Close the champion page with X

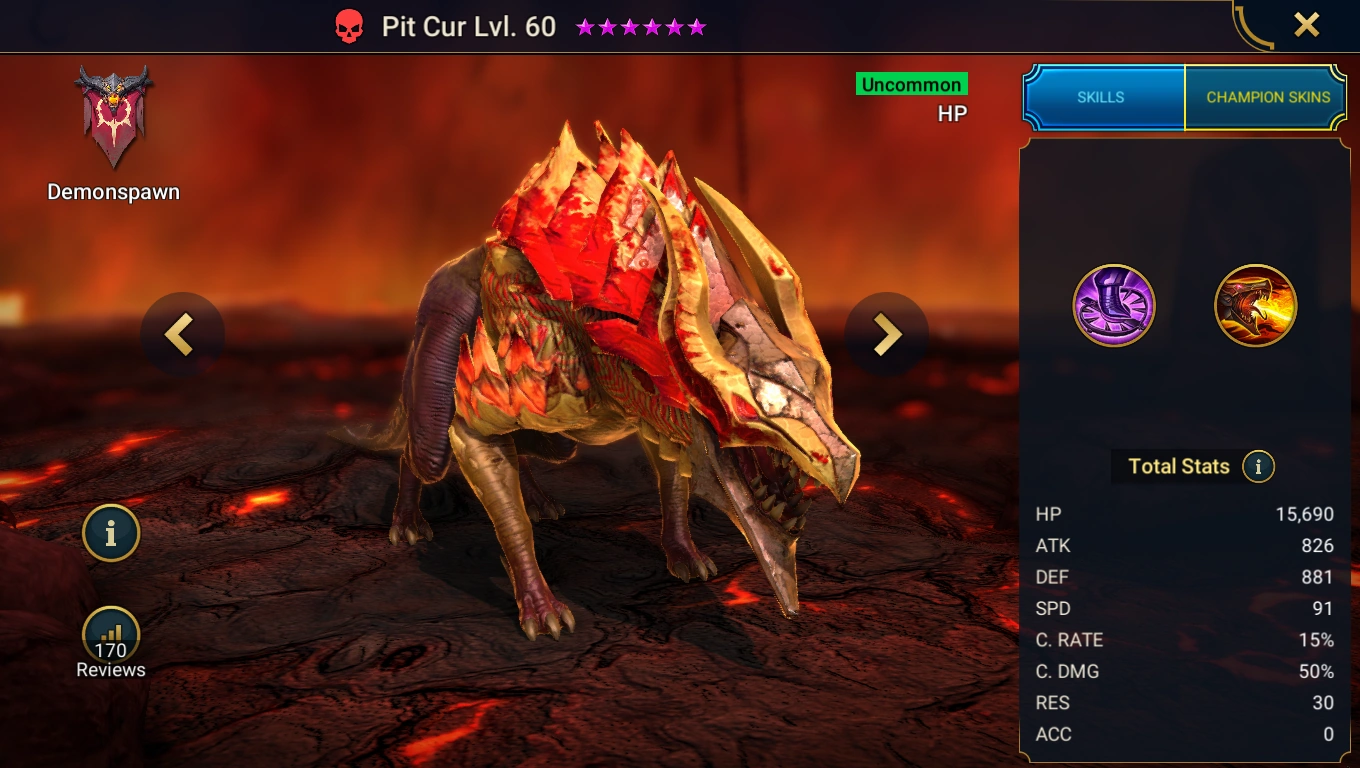[1306, 25]
